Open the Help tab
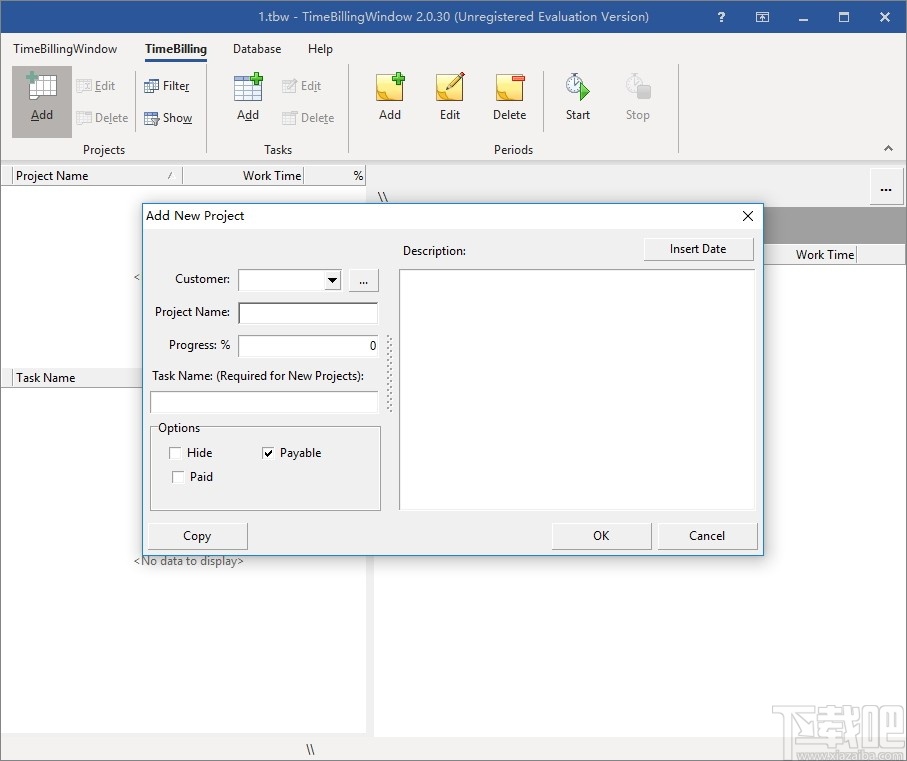The image size is (907, 761). pos(320,49)
